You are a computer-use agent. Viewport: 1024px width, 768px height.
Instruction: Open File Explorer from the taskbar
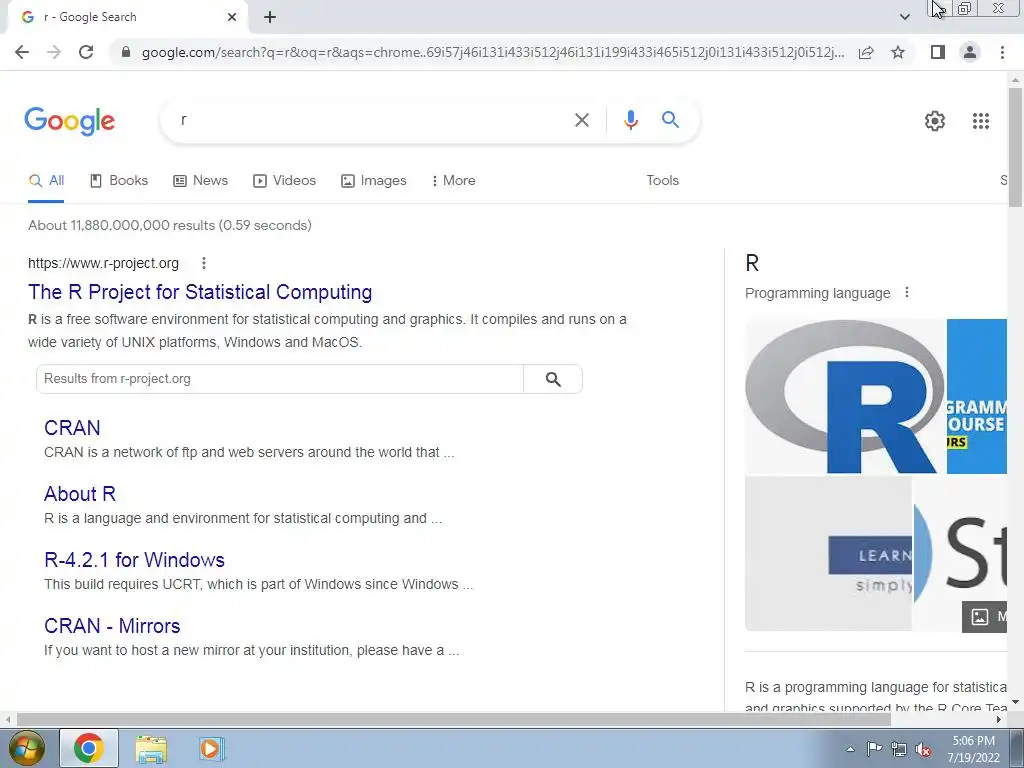(x=151, y=749)
